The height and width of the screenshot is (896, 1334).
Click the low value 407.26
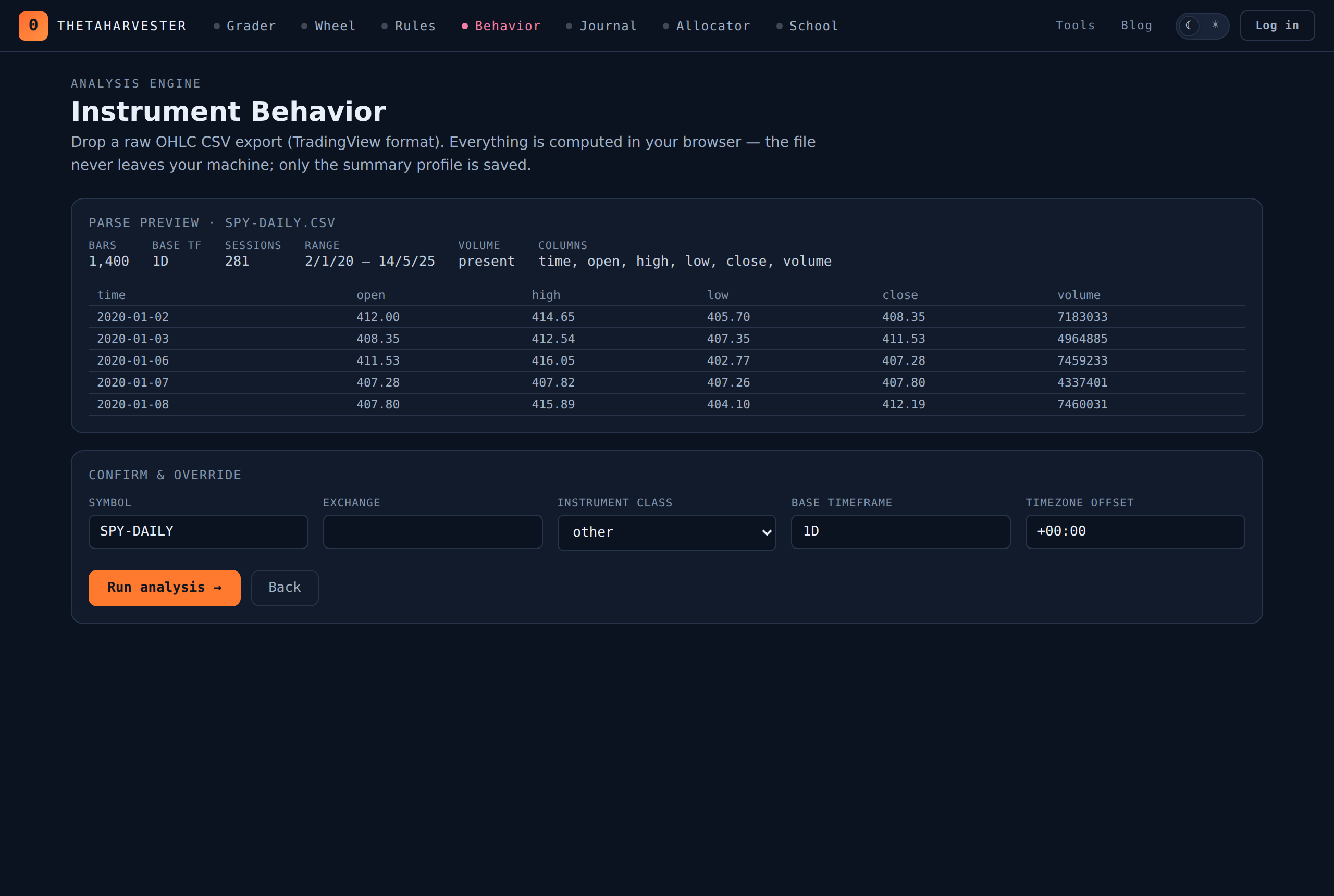pos(728,383)
